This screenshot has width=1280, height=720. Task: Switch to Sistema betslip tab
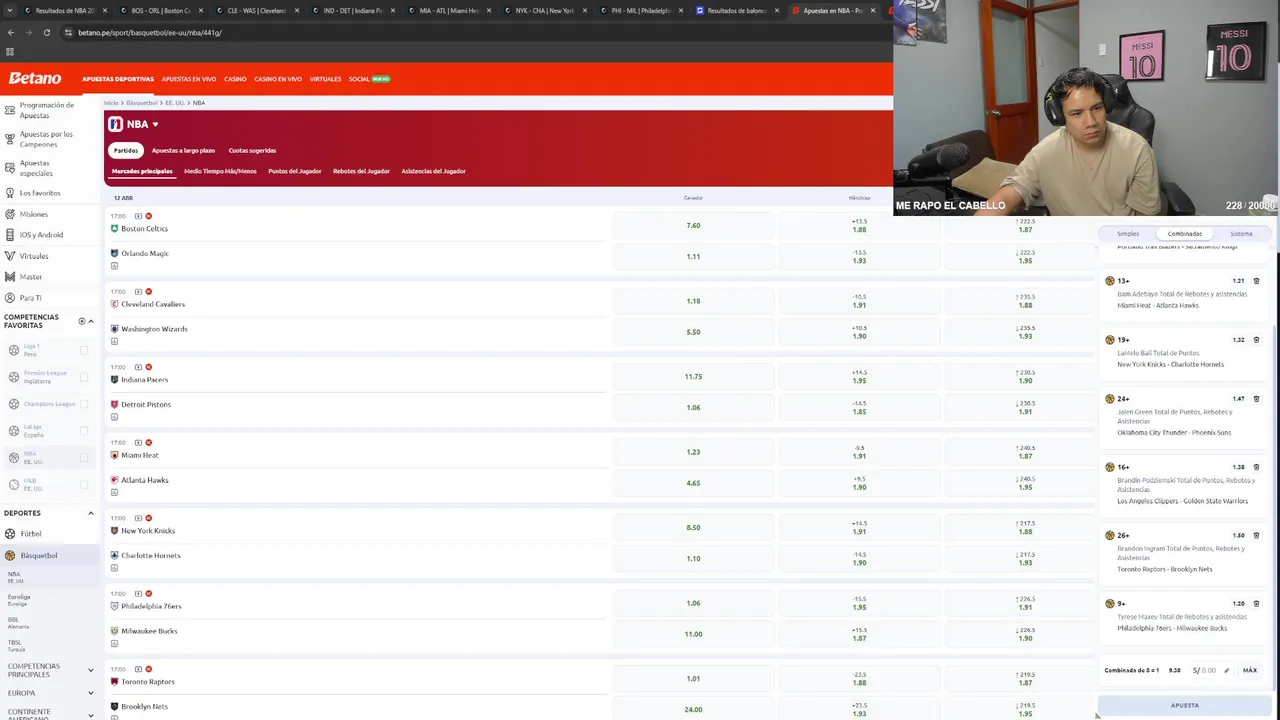point(1241,234)
